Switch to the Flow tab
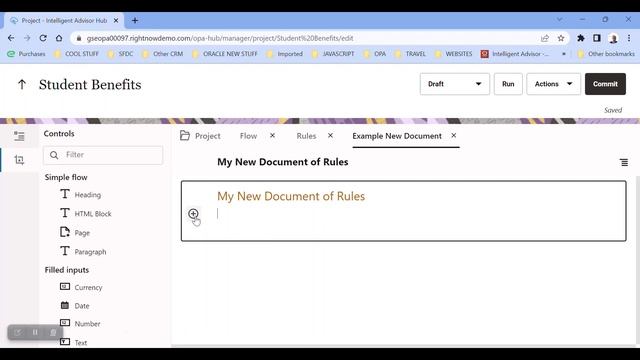Image resolution: width=640 pixels, height=360 pixels. point(248,136)
